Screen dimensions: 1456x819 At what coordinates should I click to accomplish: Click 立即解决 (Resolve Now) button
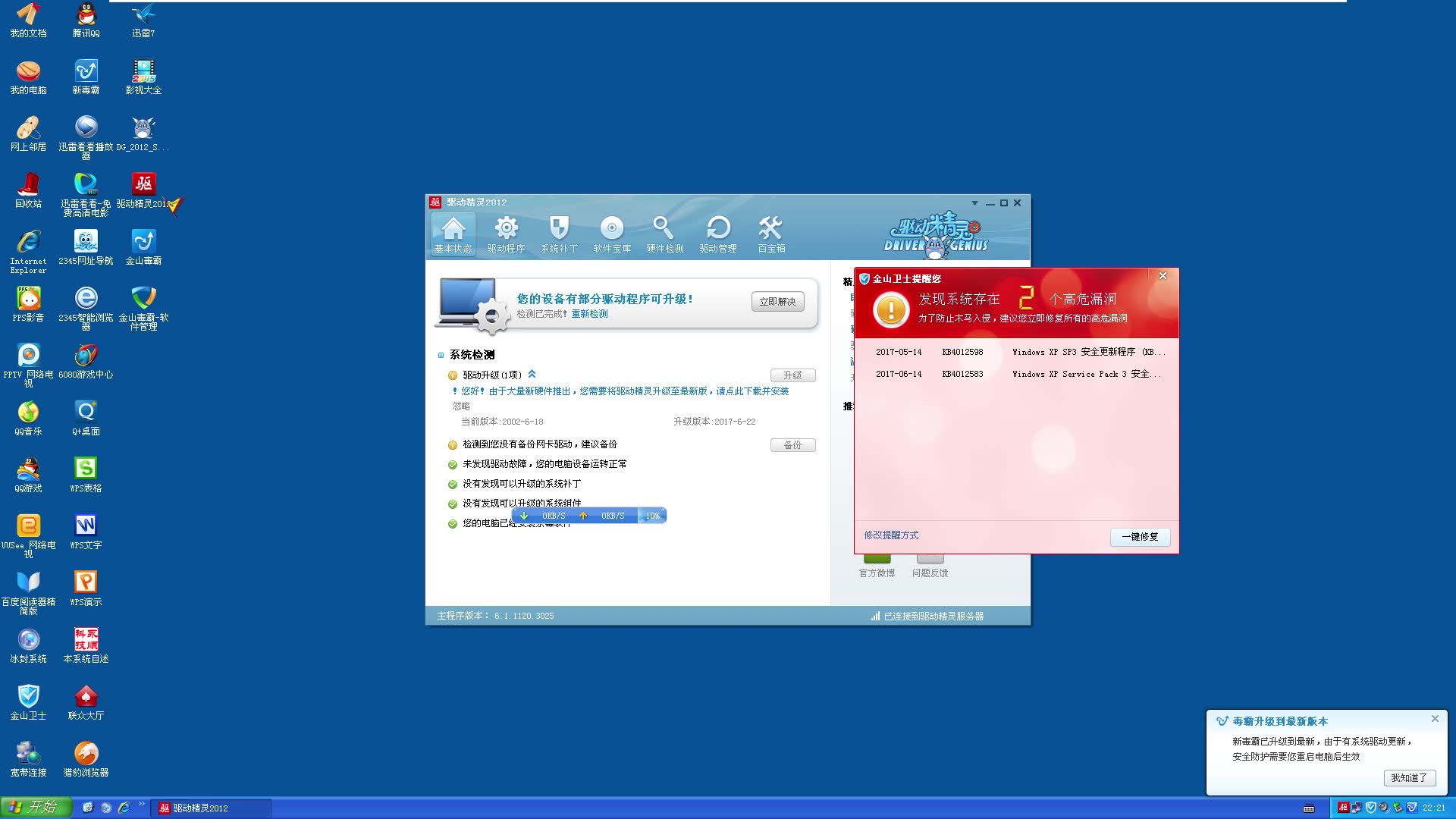(x=779, y=302)
